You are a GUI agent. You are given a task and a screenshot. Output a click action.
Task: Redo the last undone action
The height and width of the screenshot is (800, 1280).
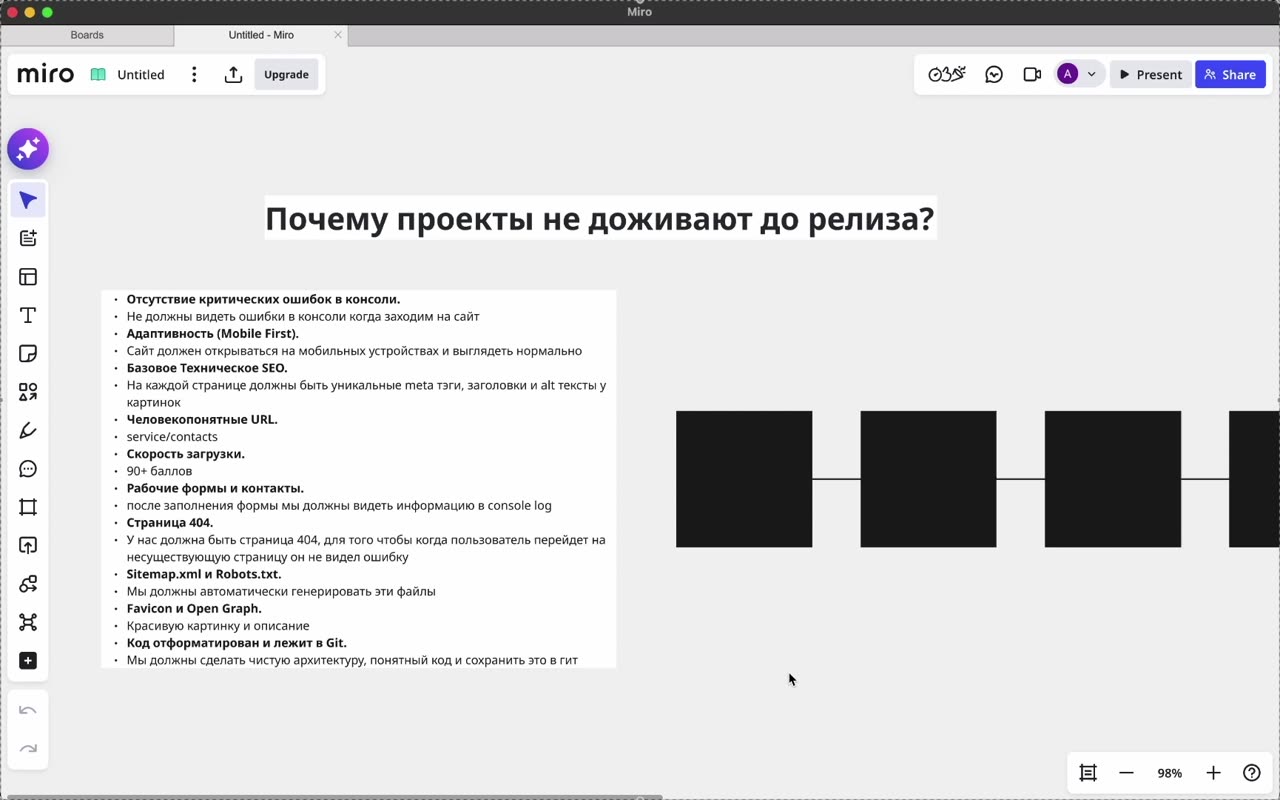(28, 749)
